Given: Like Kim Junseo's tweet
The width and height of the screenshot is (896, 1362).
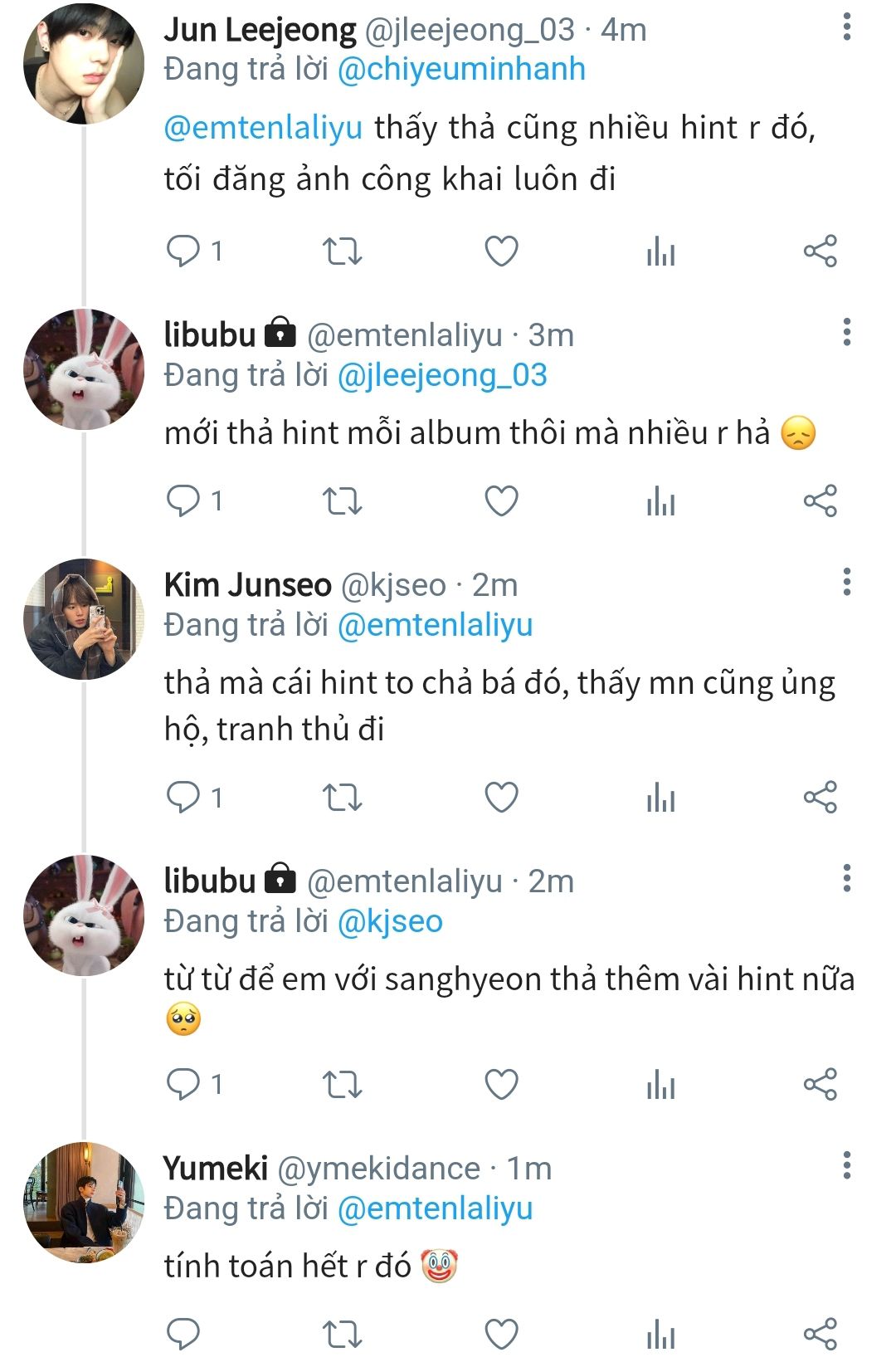Looking at the screenshot, I should point(501,798).
